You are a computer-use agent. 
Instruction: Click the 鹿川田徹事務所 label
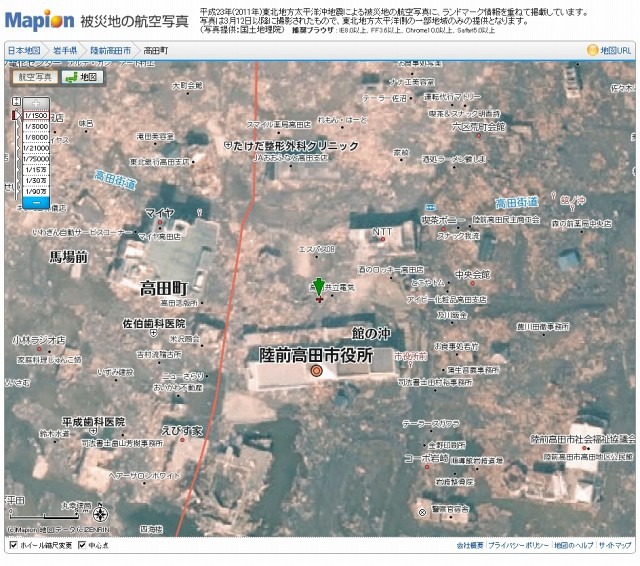click(543, 327)
